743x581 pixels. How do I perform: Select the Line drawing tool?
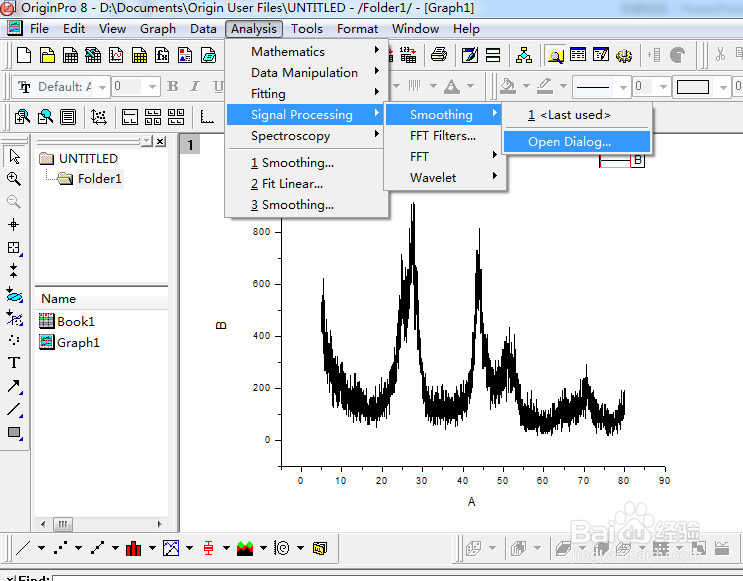[14, 409]
